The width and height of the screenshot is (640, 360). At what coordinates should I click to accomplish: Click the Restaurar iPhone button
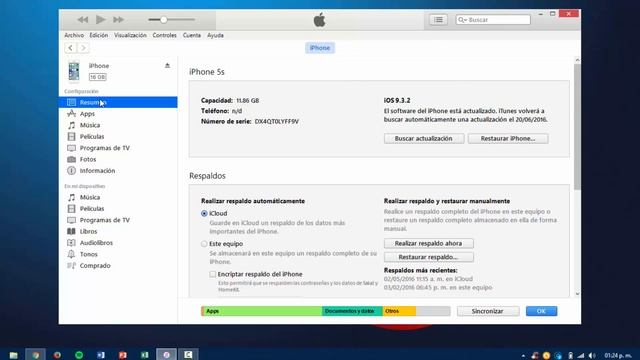coord(508,139)
